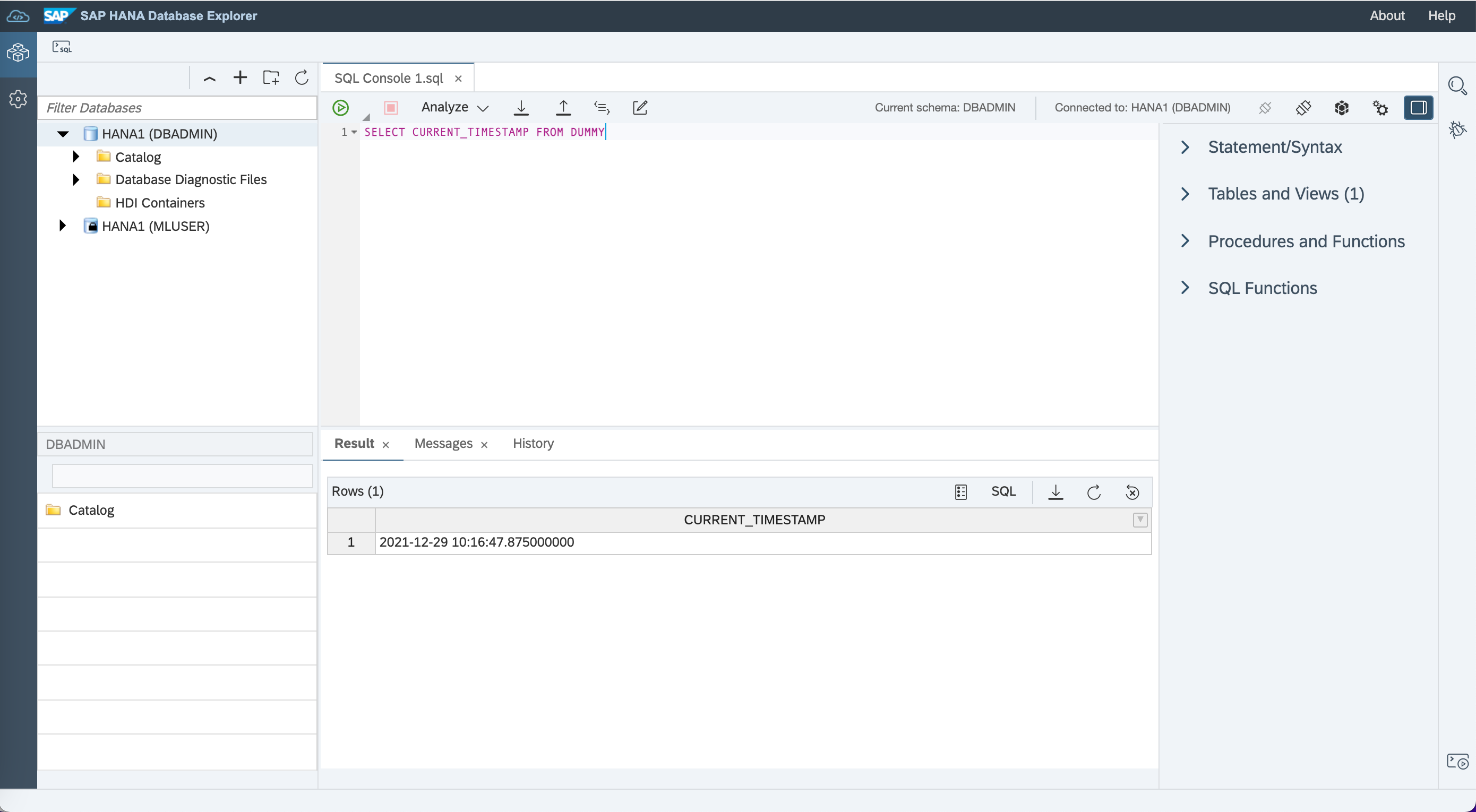Click the download result set icon
Viewport: 1476px width, 812px height.
[x=1055, y=492]
